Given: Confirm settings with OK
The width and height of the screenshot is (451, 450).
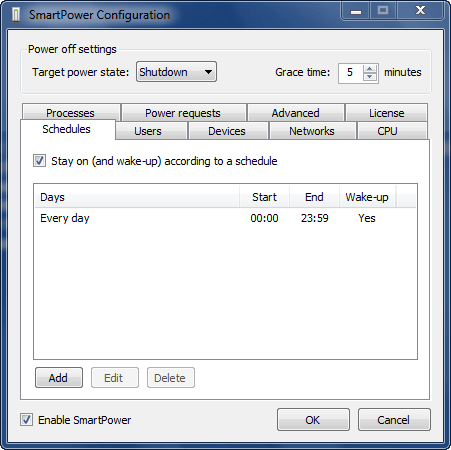Looking at the screenshot, I should [313, 420].
